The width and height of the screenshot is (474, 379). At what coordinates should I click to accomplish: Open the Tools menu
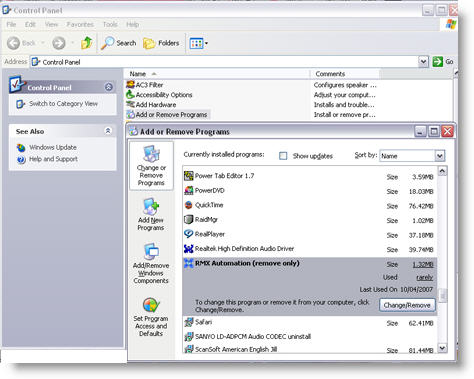point(110,24)
